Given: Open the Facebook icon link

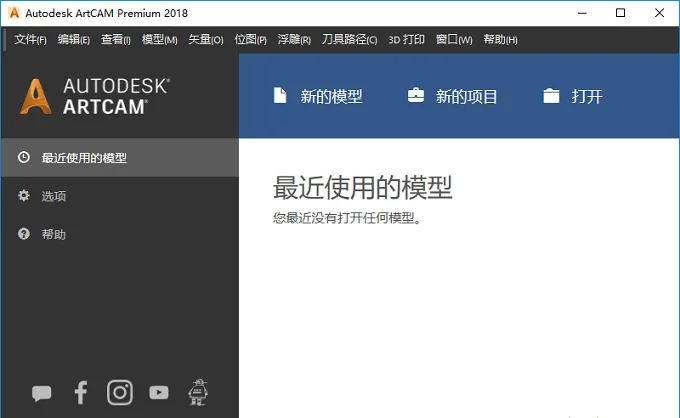Looking at the screenshot, I should (81, 392).
